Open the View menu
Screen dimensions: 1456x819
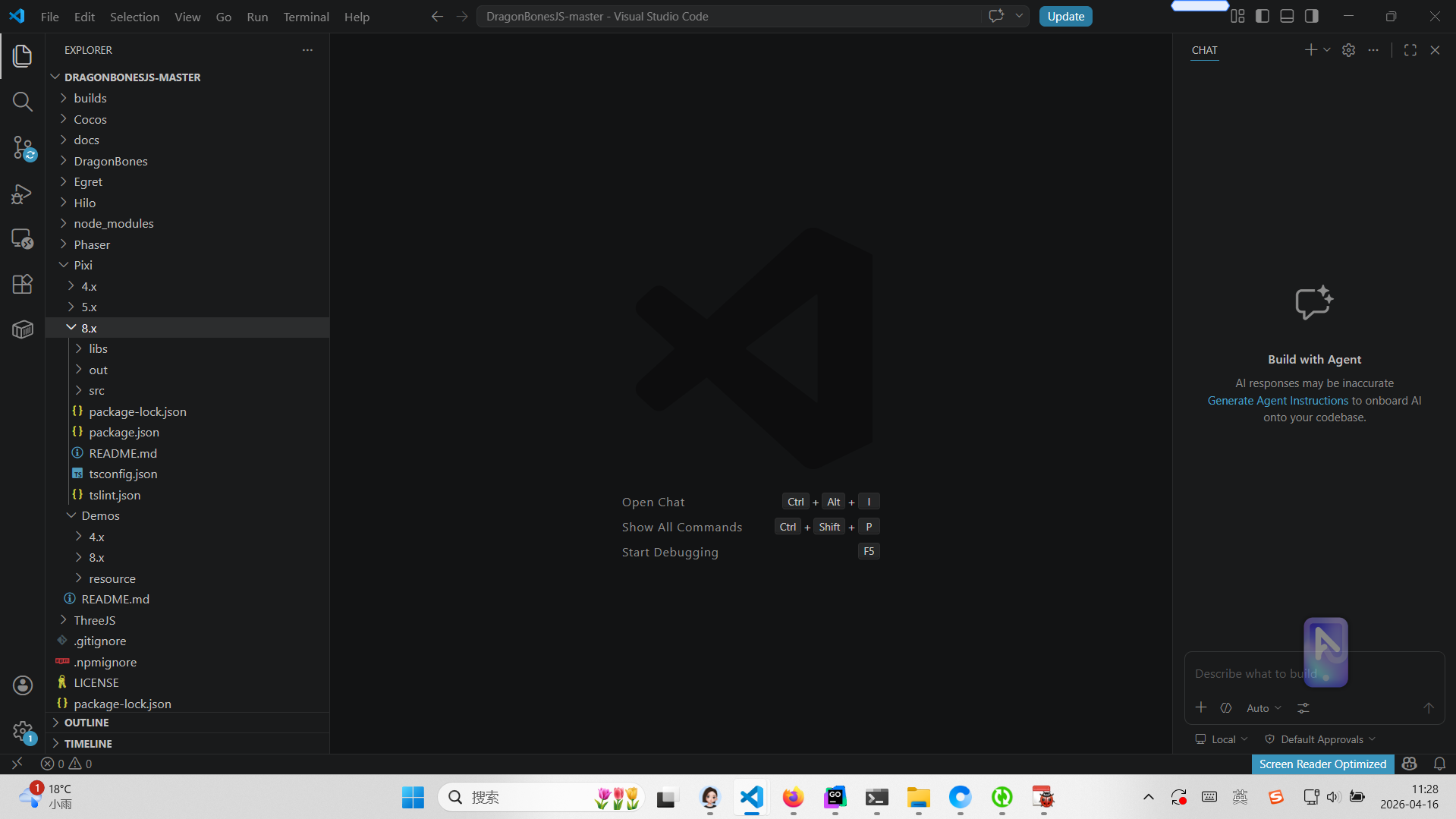(x=187, y=16)
